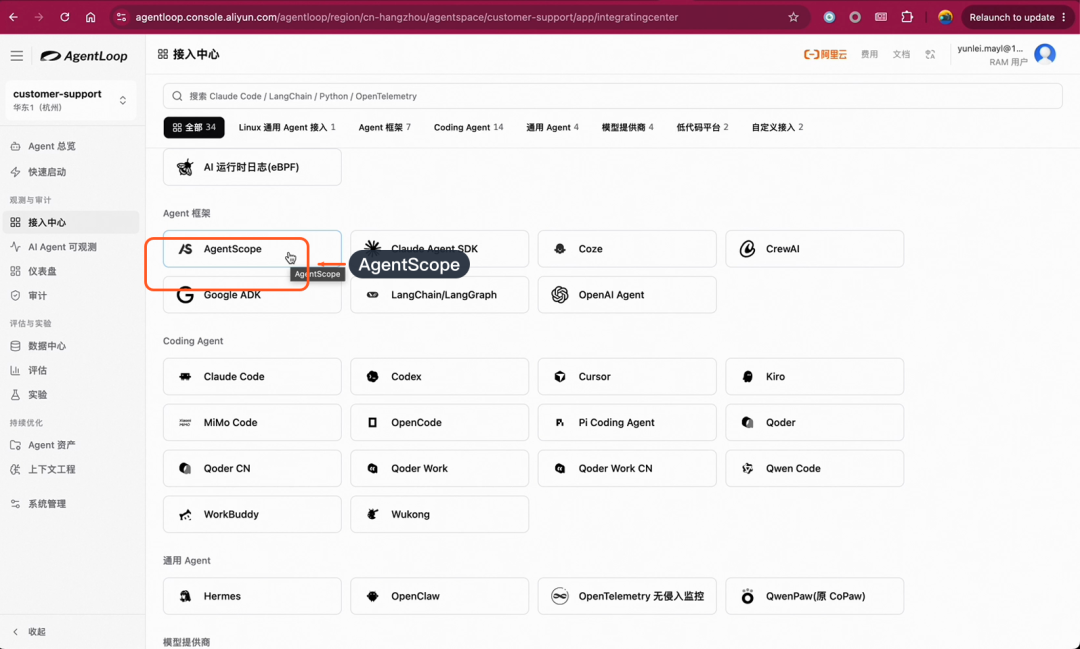Open the browser extensions puzzle icon
This screenshot has width=1080, height=649.
pos(906,17)
